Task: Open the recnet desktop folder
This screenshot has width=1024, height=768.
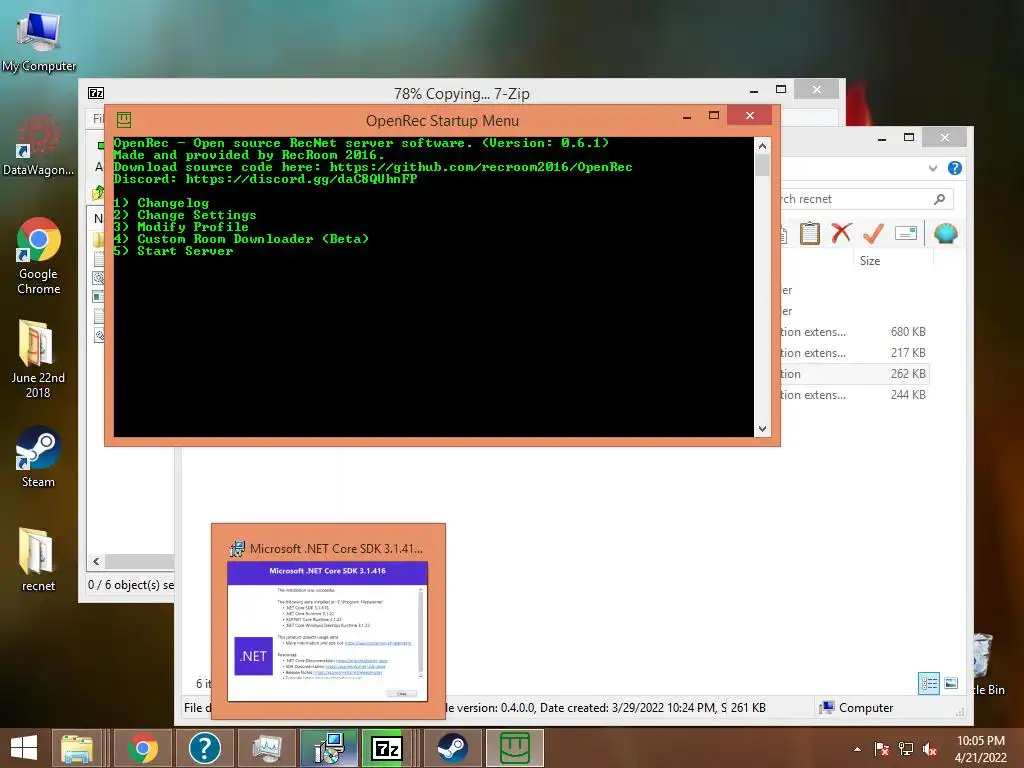Action: [x=38, y=559]
